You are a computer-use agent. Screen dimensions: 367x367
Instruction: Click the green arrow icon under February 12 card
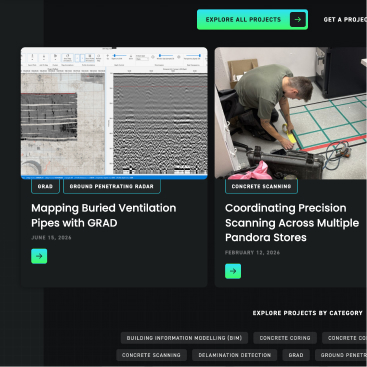pyautogui.click(x=233, y=271)
